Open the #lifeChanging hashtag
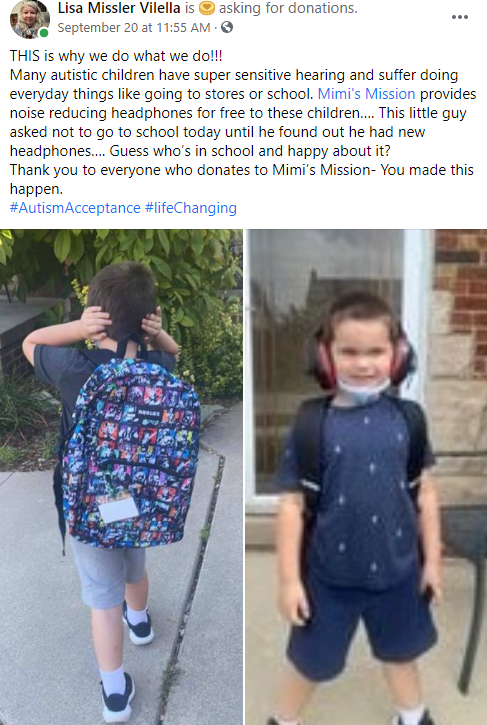The height and width of the screenshot is (725, 487). (x=191, y=208)
